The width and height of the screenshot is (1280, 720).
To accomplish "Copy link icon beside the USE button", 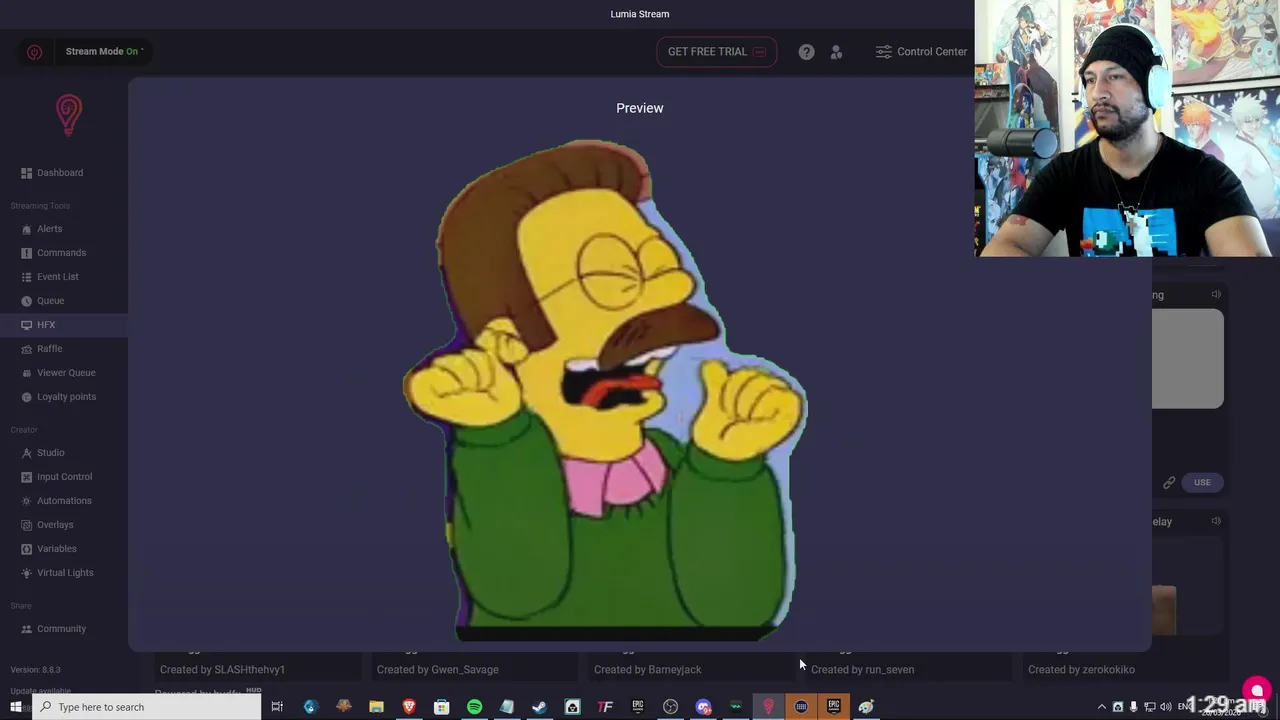I will coord(1169,483).
